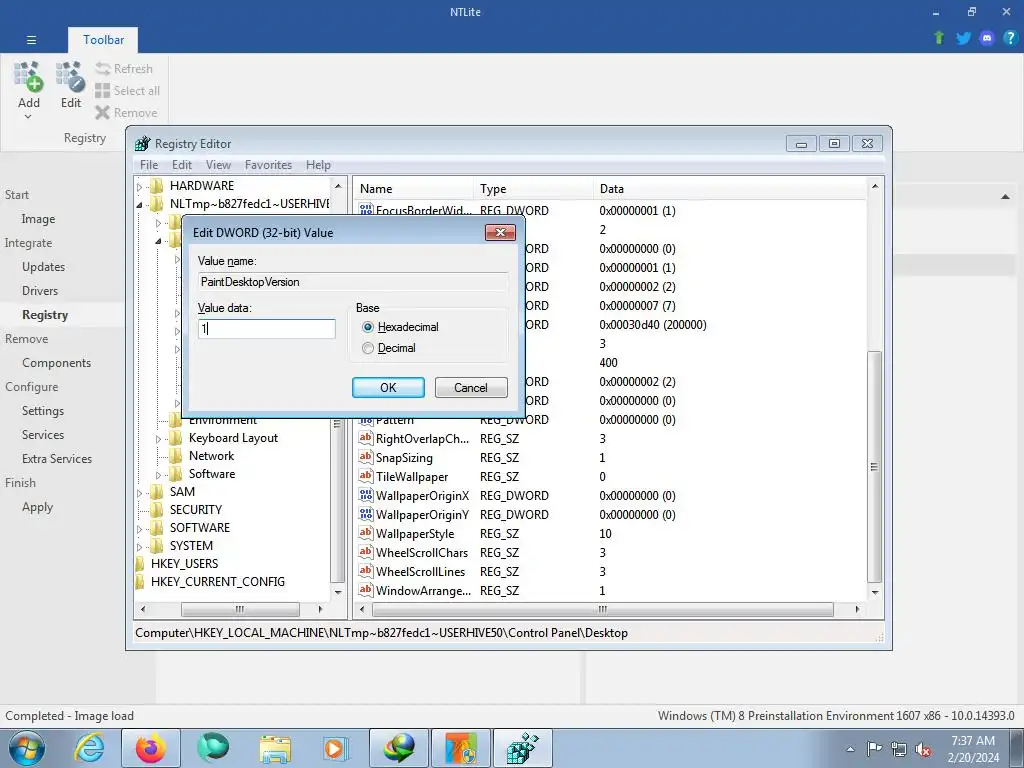Click the green update arrow icon
Viewport: 1024px width, 768px height.
tap(939, 38)
